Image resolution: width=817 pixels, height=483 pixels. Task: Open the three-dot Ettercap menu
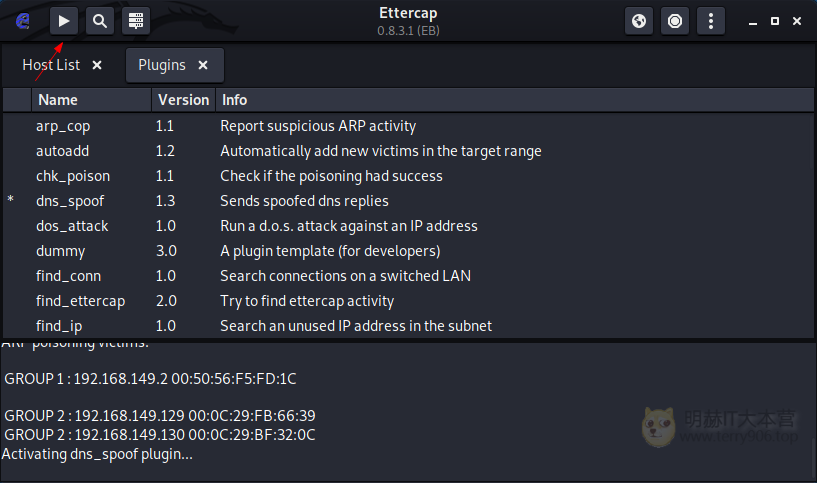tap(711, 21)
